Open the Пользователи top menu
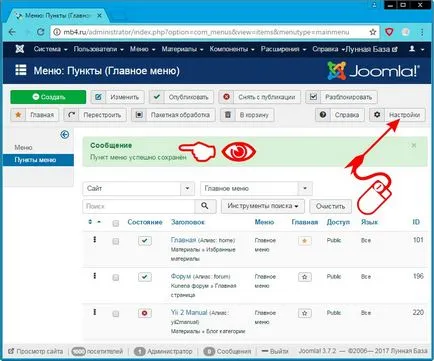This screenshot has height=361, width=434. pos(98,49)
